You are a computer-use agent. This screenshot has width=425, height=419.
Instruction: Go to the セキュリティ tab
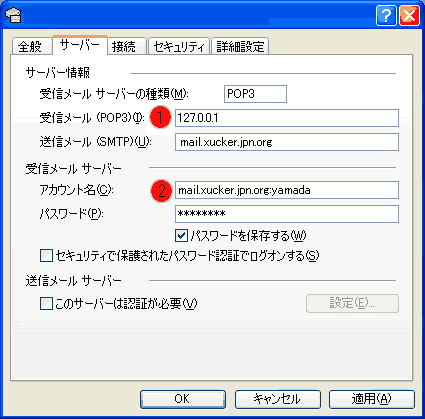[x=179, y=46]
